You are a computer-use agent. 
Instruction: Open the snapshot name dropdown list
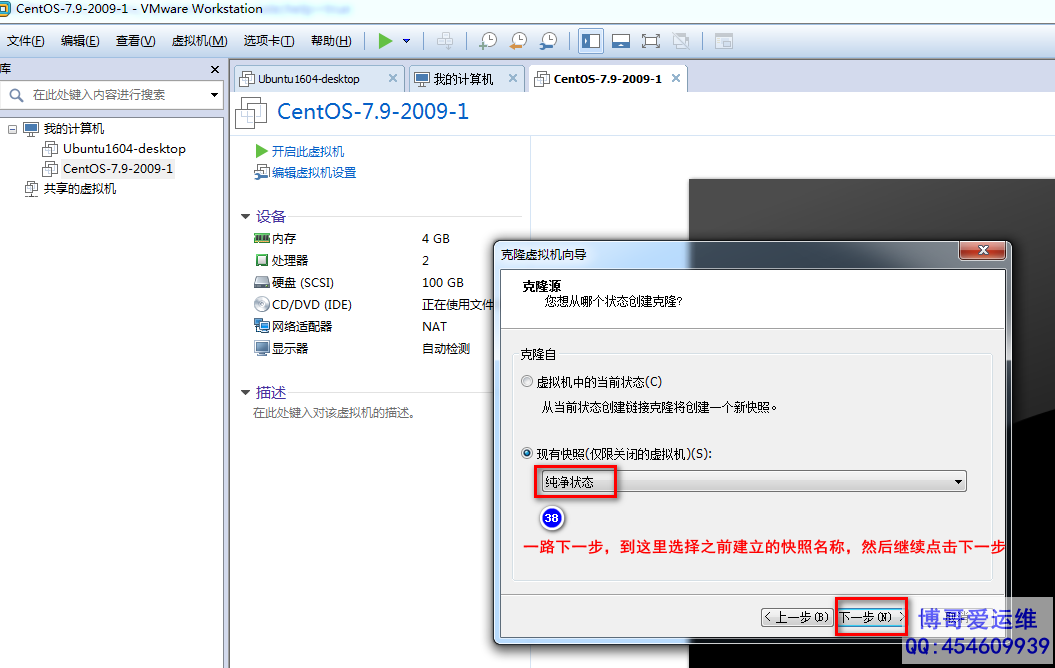(x=958, y=482)
